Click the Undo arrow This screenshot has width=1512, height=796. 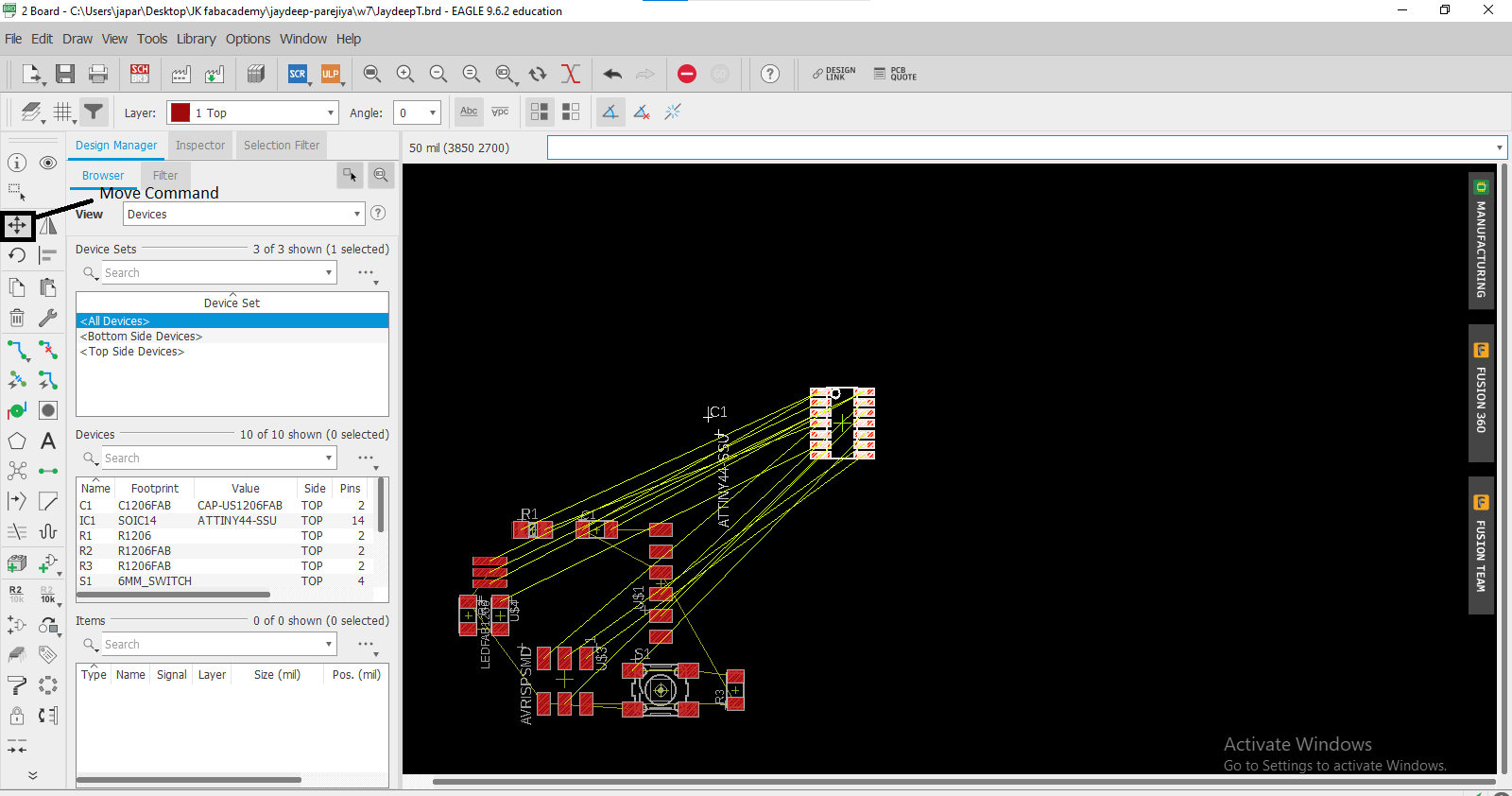pos(612,74)
